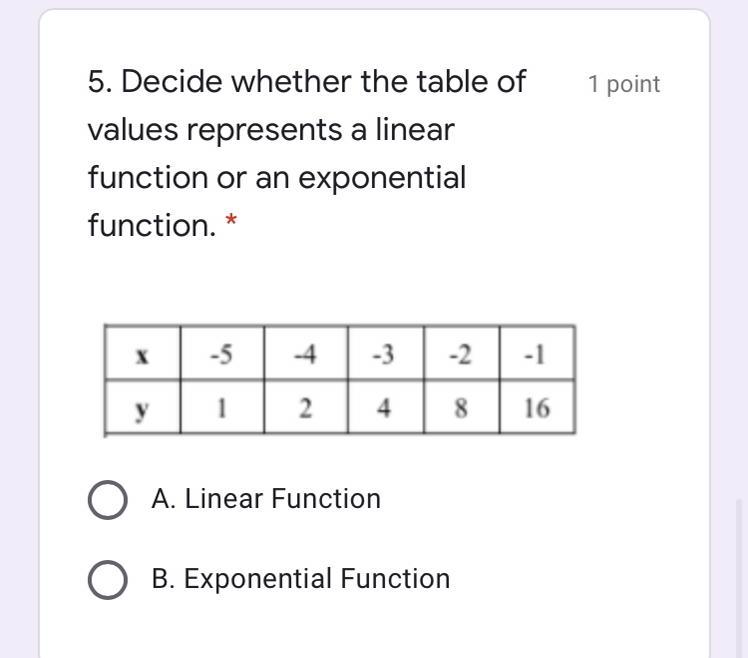The width and height of the screenshot is (748, 658).
Task: Click the x header cell in the table
Action: (142, 353)
